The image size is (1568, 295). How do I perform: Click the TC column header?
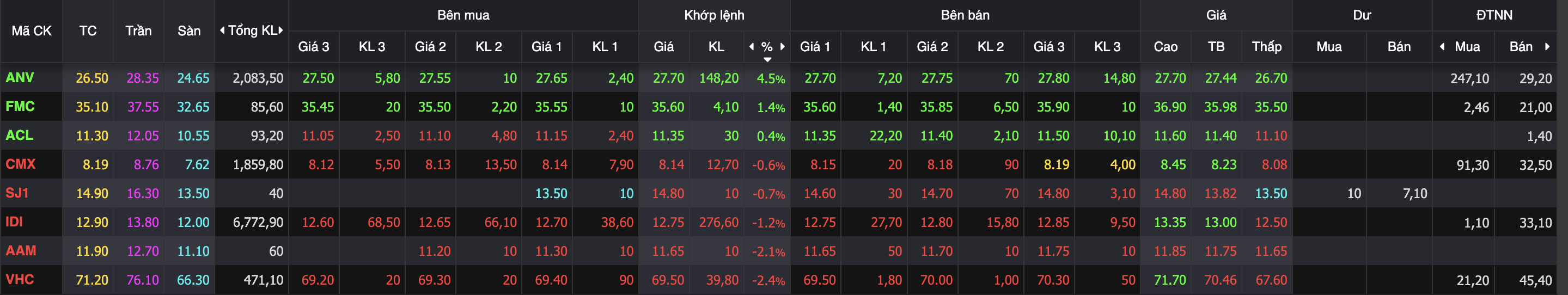pos(88,30)
